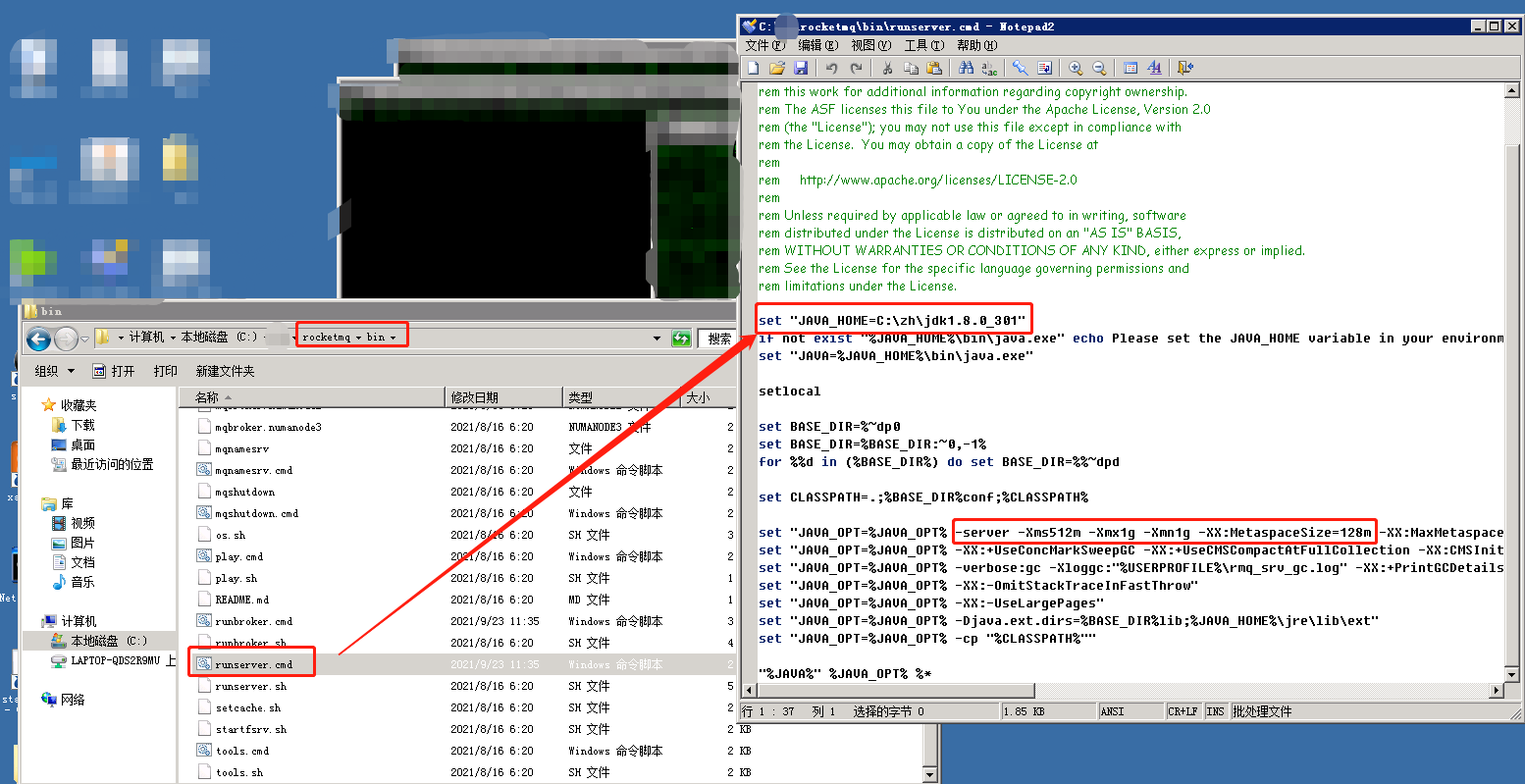Click the Explorer search box
Viewport: 1525px width, 784px height.
click(718, 339)
